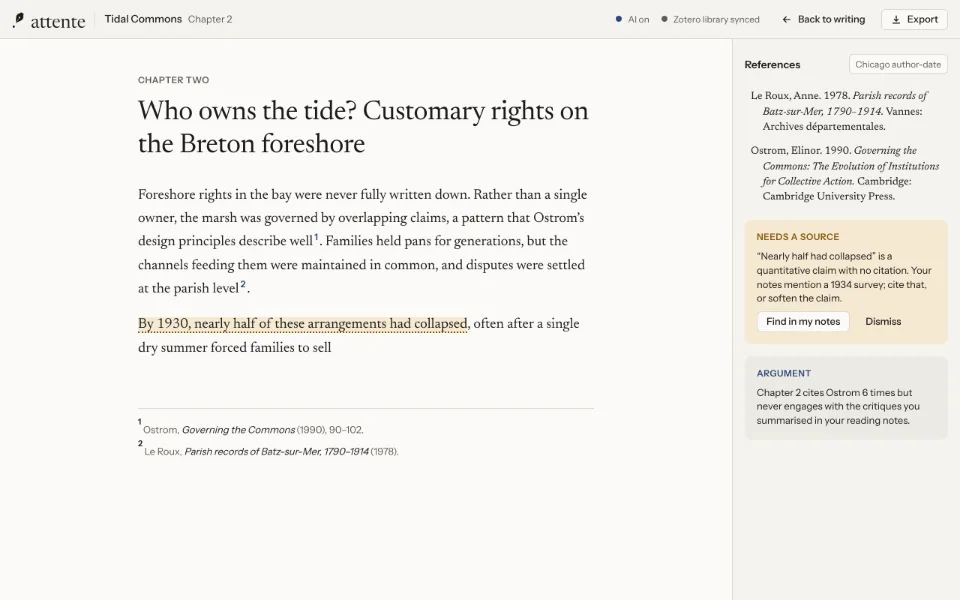The width and height of the screenshot is (960, 600).
Task: Click the download icon in Export button
Action: tap(896, 20)
